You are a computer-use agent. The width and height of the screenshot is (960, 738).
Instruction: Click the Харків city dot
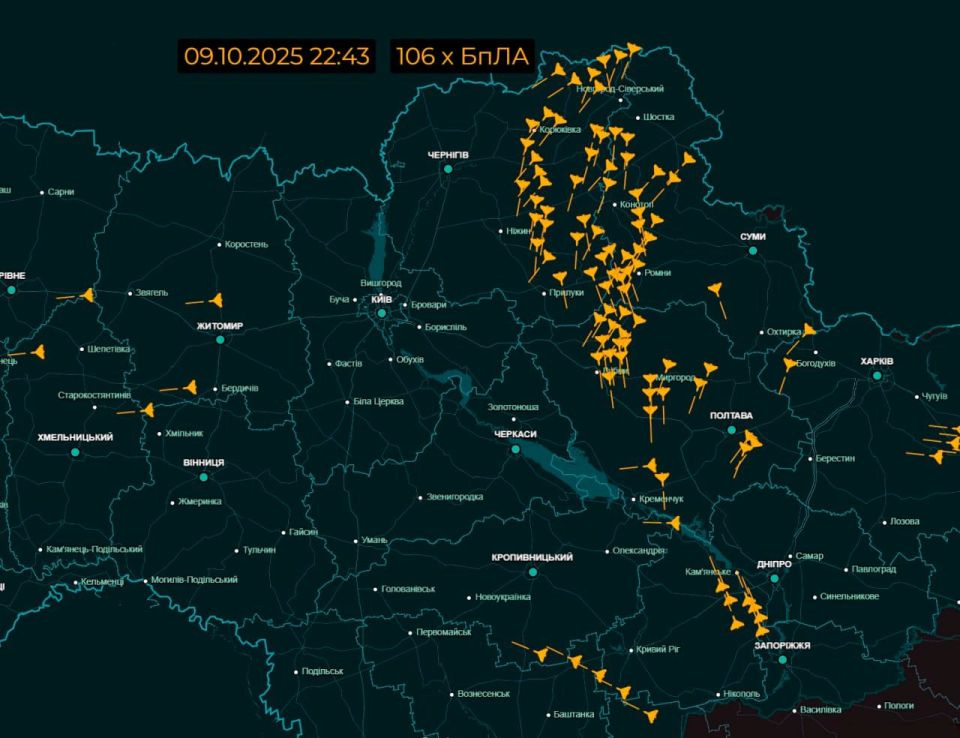click(x=877, y=376)
